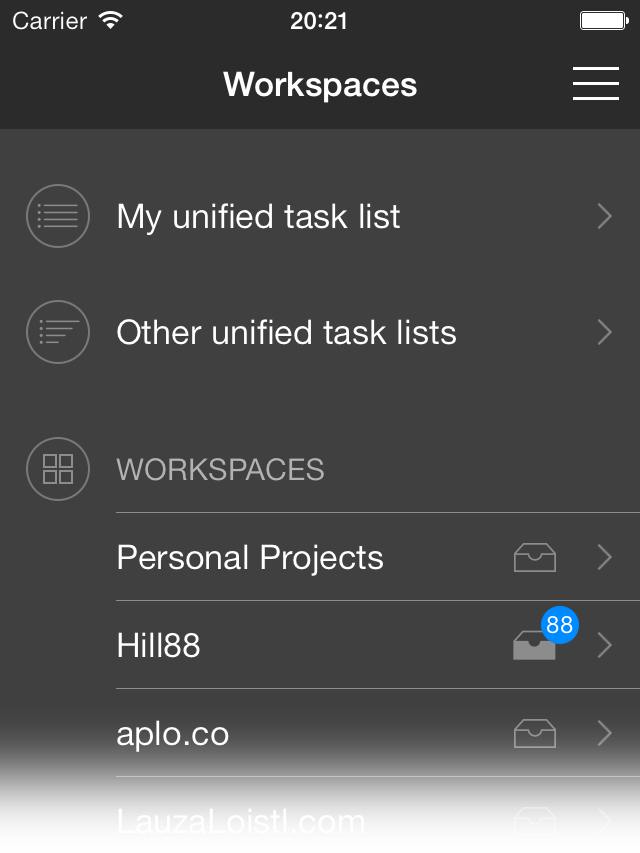
Task: Open the Hill88 inbox icon
Action: (533, 648)
